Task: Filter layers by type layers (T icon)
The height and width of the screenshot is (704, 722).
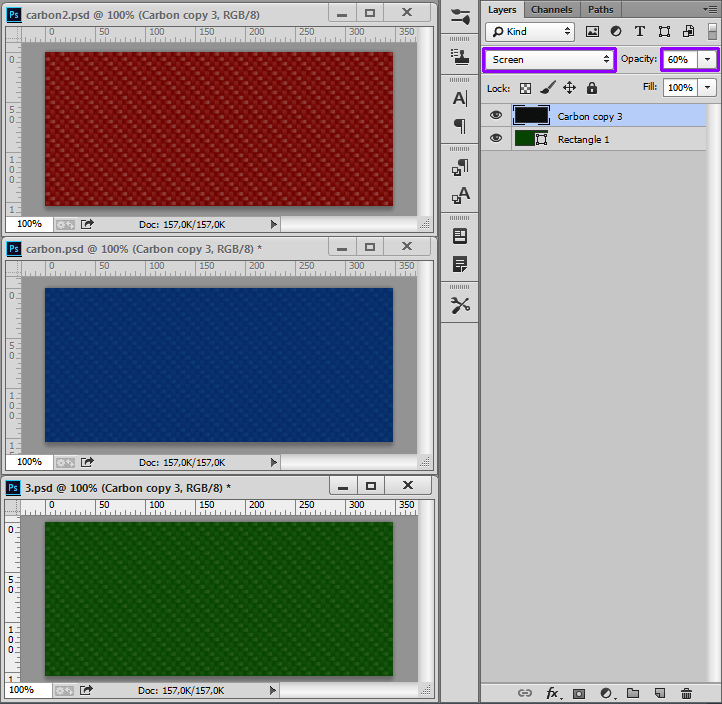Action: (640, 32)
